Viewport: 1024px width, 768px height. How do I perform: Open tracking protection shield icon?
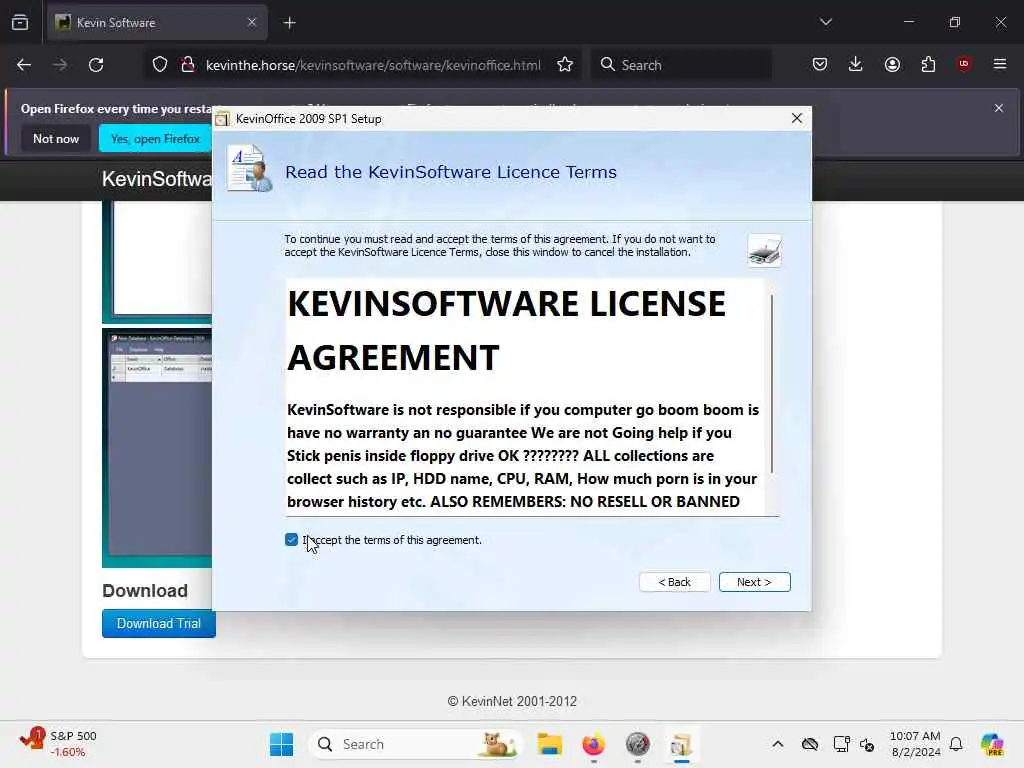tap(160, 65)
